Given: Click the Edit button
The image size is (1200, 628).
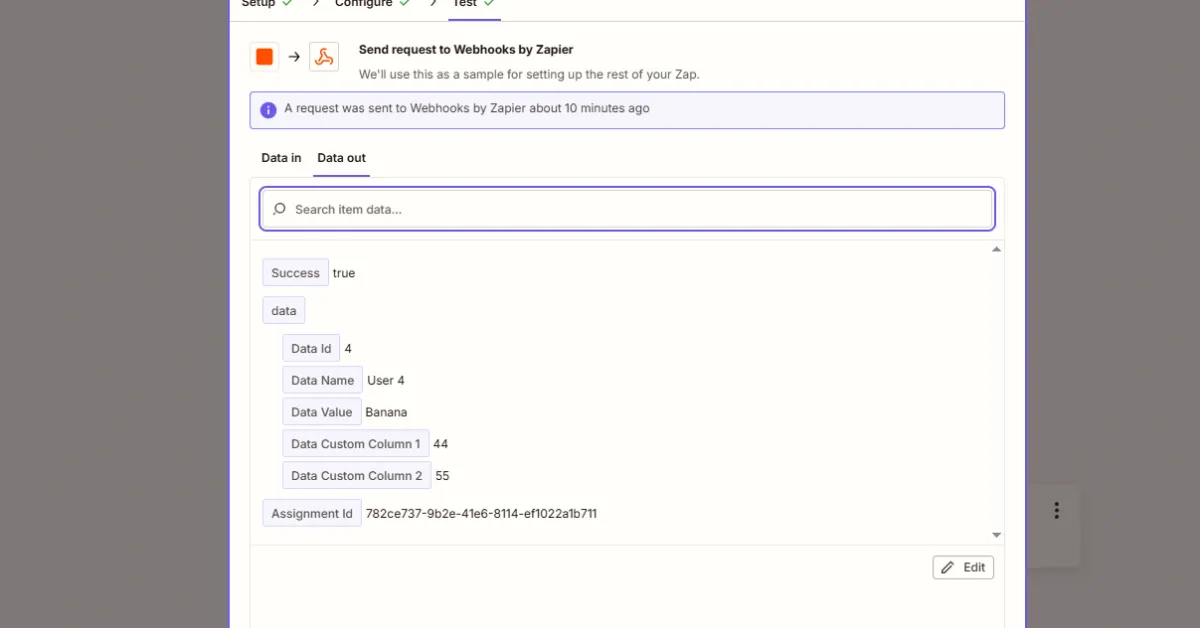Looking at the screenshot, I should [x=963, y=567].
